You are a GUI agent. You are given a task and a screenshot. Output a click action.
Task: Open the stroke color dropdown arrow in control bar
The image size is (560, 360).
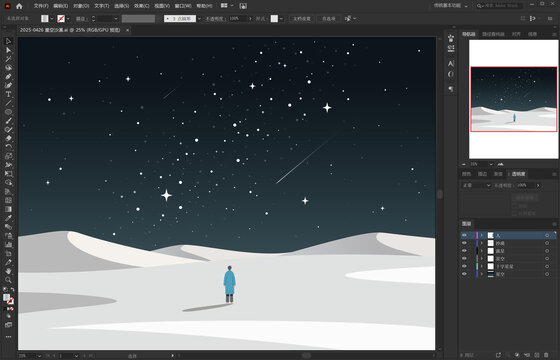(x=68, y=19)
